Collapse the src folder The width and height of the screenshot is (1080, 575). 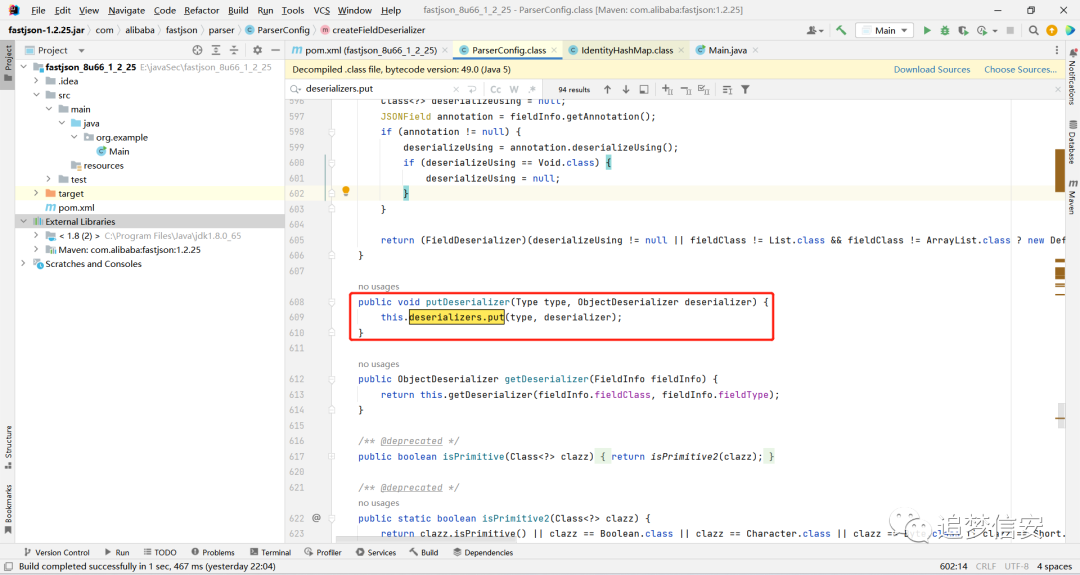pyautogui.click(x=37, y=95)
